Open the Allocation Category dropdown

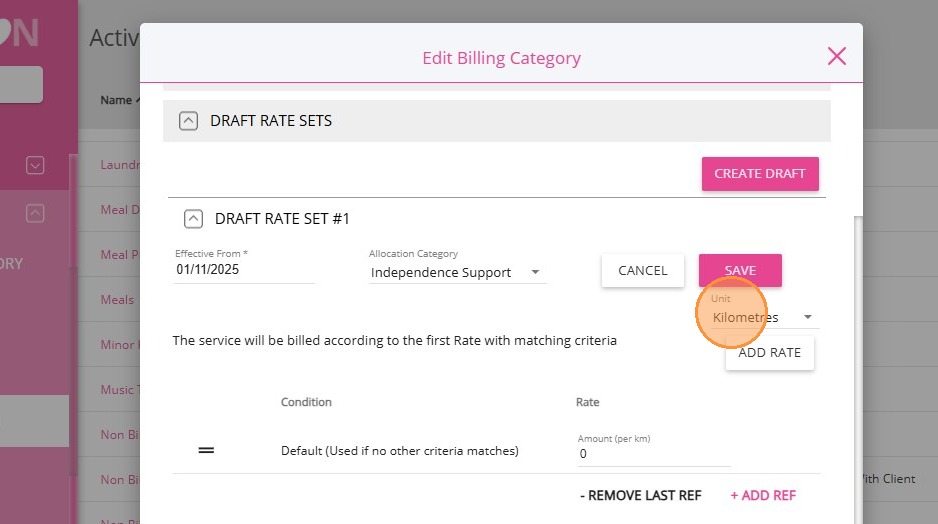point(457,272)
